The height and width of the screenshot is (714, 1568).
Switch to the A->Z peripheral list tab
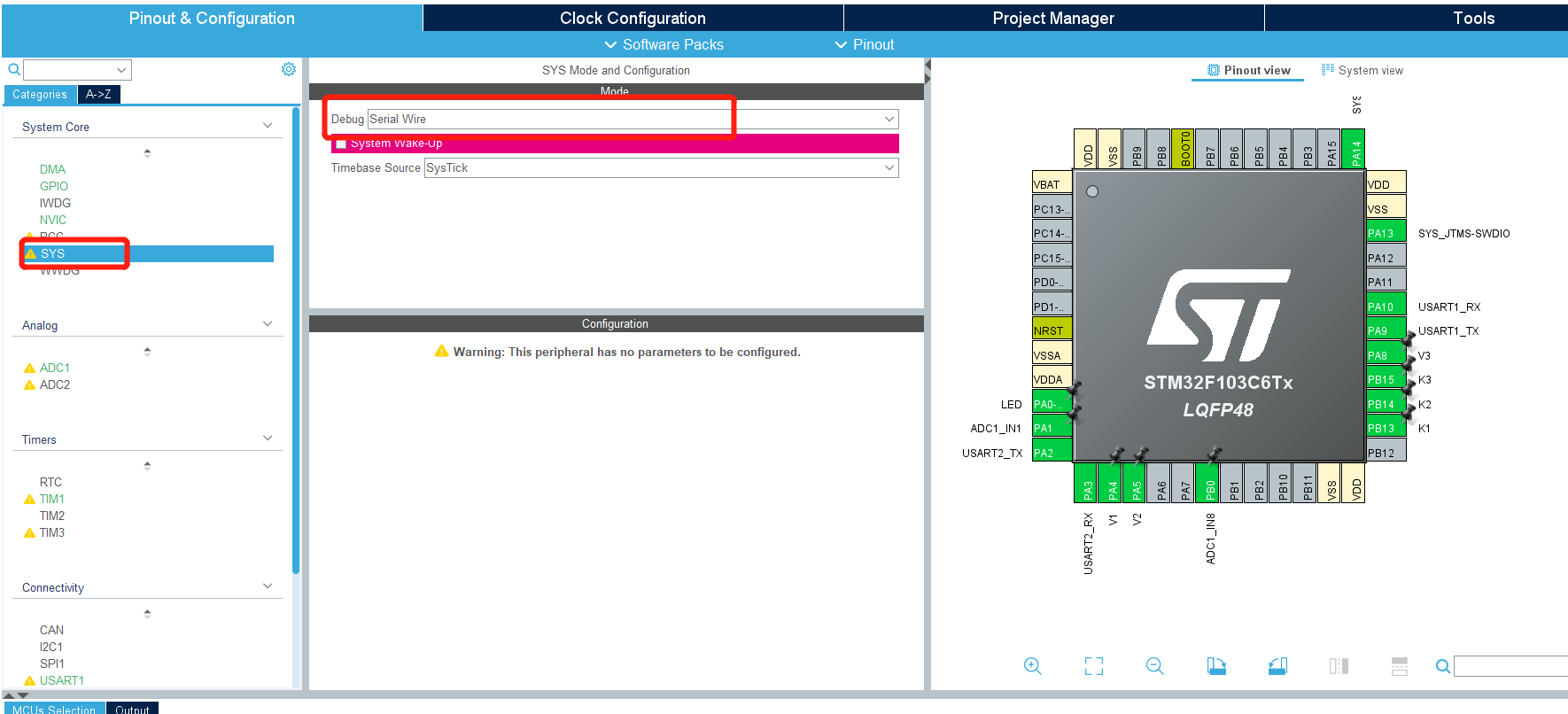[x=98, y=94]
